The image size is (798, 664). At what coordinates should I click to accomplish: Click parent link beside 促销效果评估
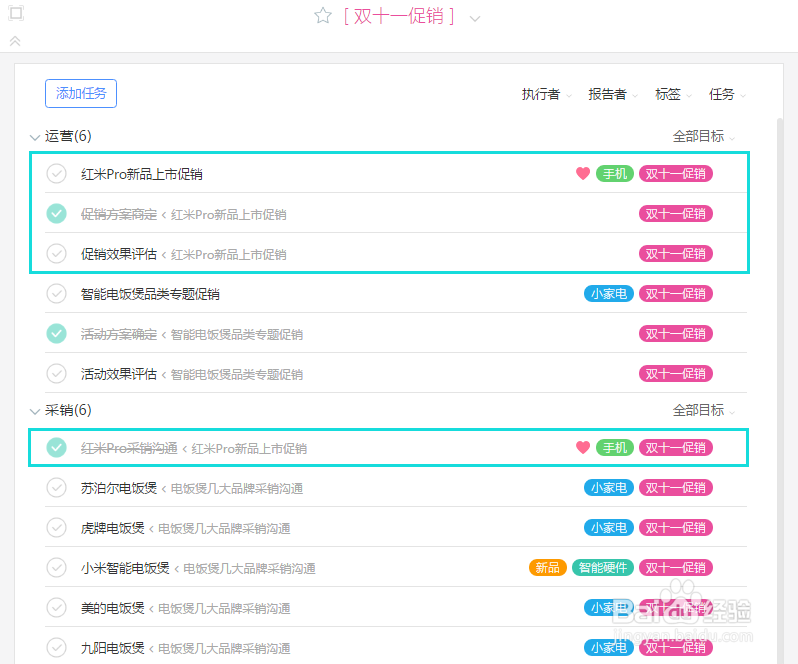pyautogui.click(x=229, y=254)
